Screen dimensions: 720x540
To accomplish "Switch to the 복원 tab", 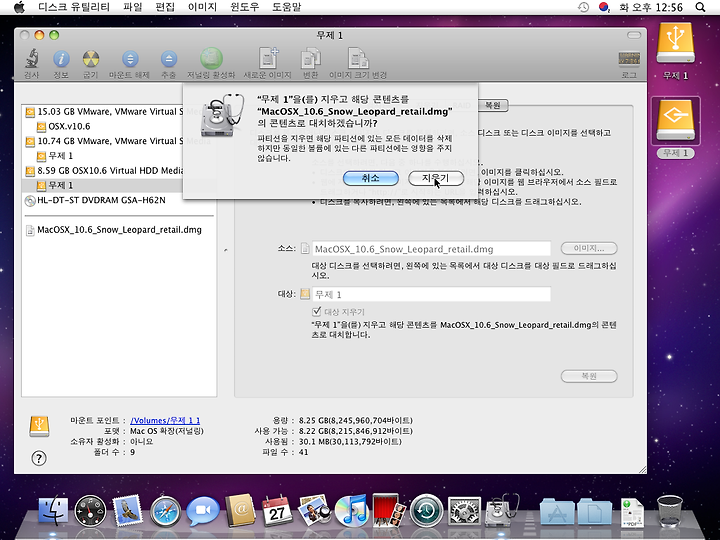I will [493, 105].
